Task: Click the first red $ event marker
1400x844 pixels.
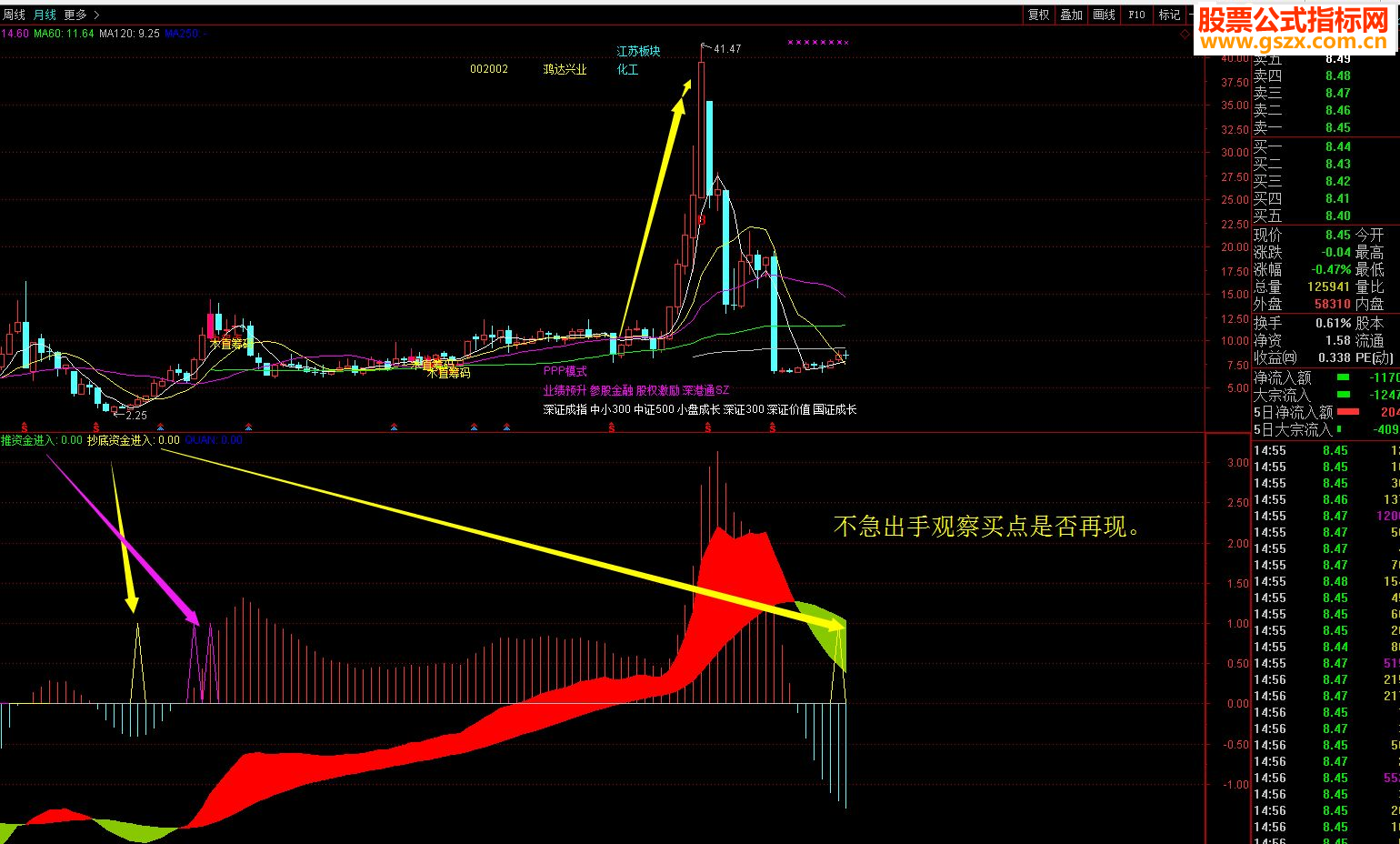Action: coord(24,427)
